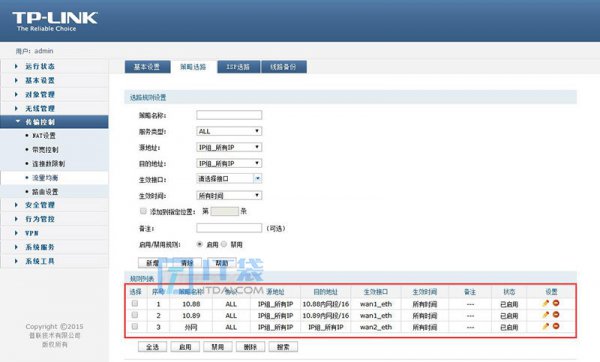Click the 外网 rule name cell
Image resolution: width=600 pixels, height=362 pixels.
click(x=191, y=327)
